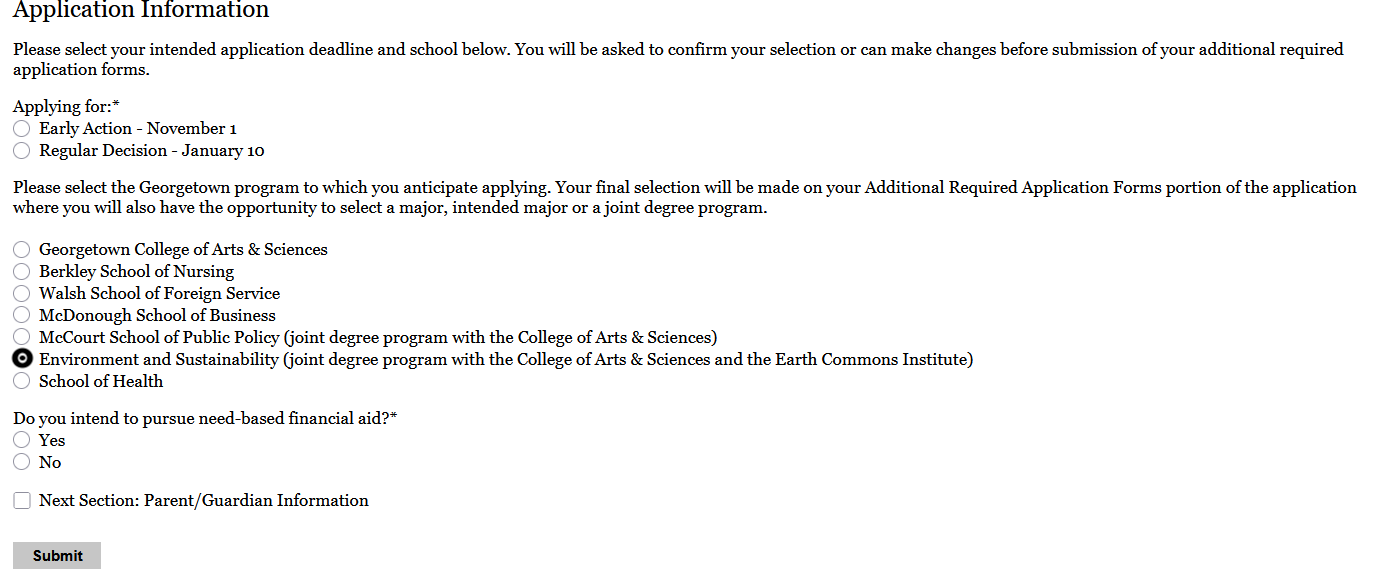
Task: Choose McDonough School of Business
Action: coord(21,315)
